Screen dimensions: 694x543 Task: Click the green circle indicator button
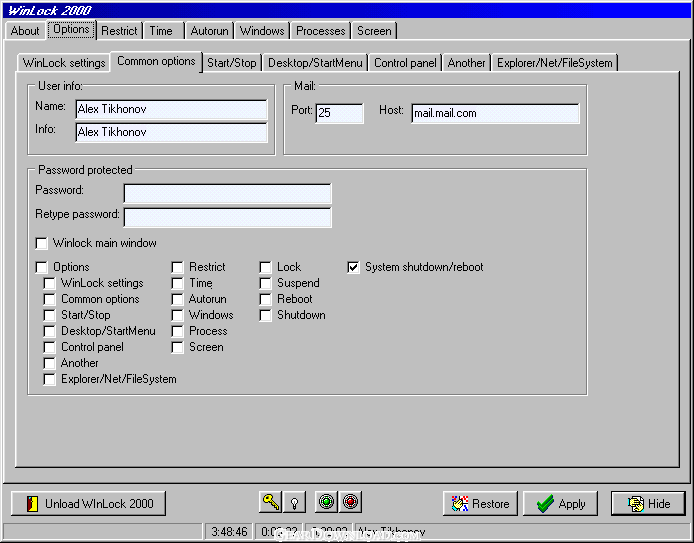[x=326, y=502]
